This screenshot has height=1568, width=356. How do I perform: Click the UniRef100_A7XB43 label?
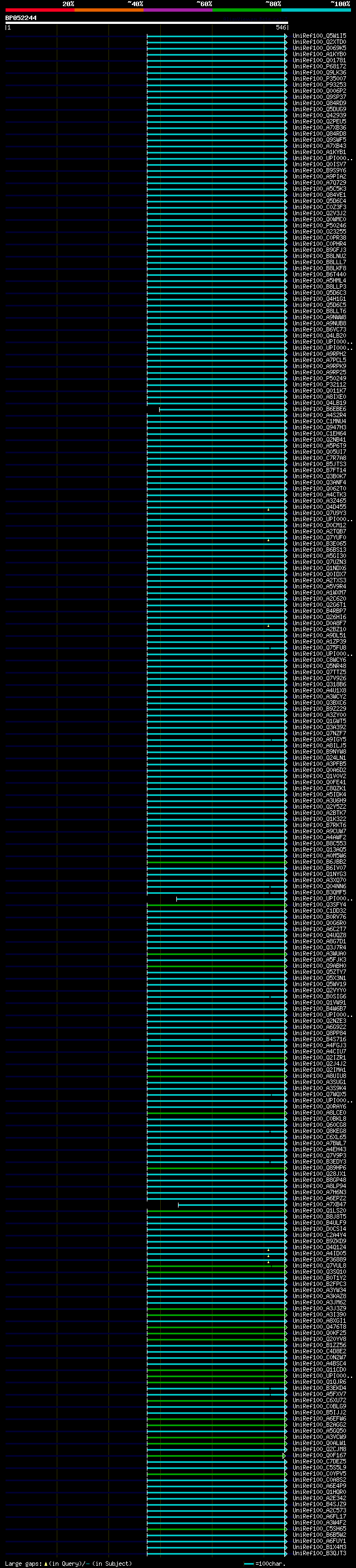click(x=319, y=146)
